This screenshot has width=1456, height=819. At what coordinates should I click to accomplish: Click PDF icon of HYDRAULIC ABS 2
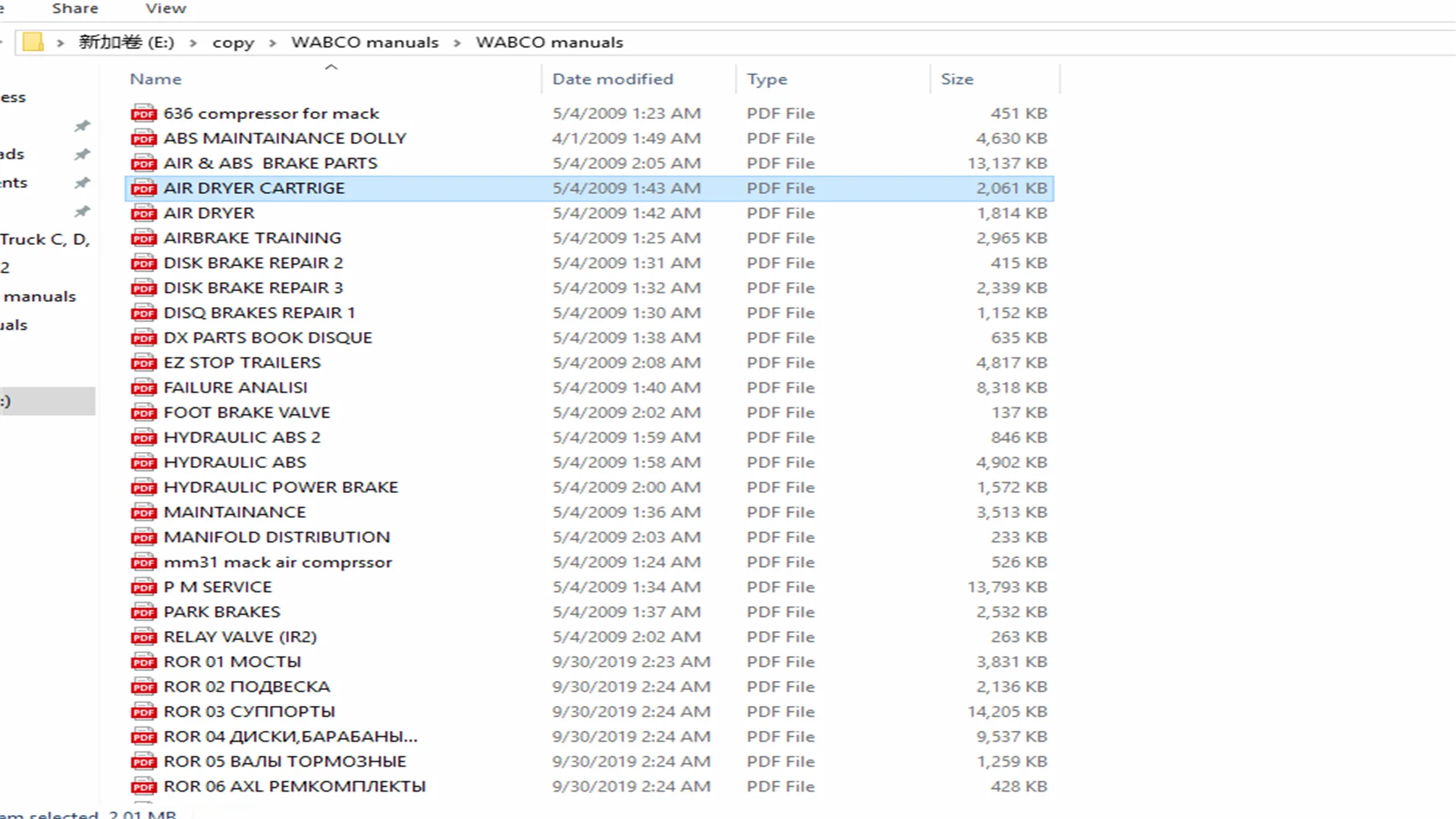[x=143, y=438]
